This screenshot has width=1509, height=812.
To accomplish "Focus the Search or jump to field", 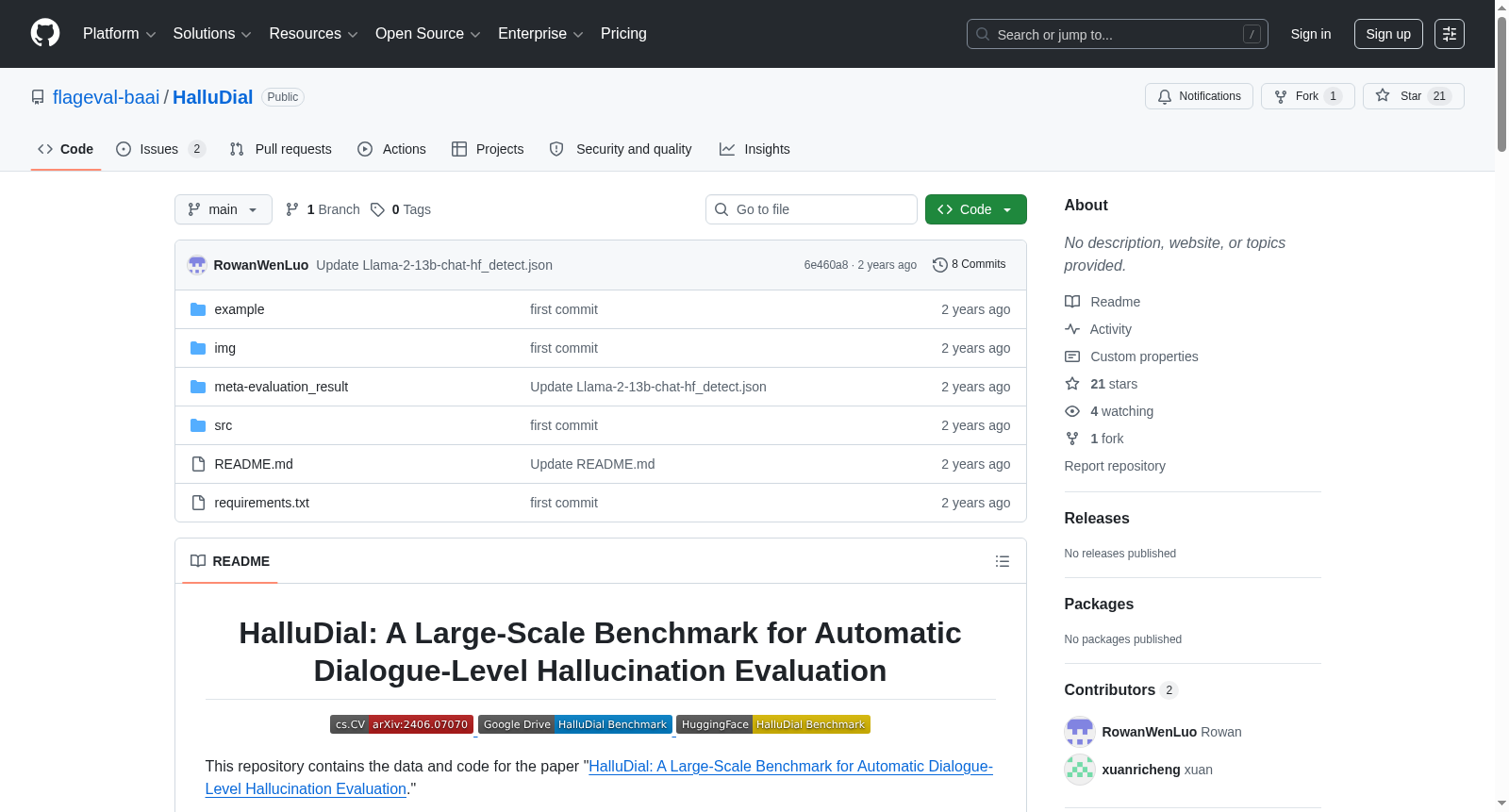I will 1117,34.
